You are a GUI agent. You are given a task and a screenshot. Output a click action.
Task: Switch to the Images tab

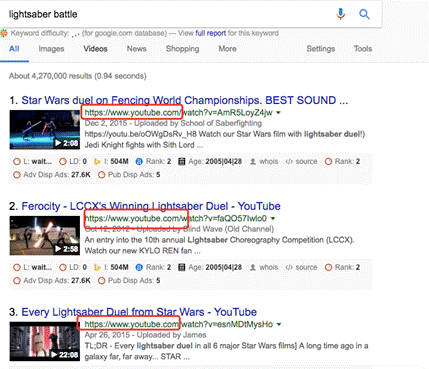pos(51,49)
